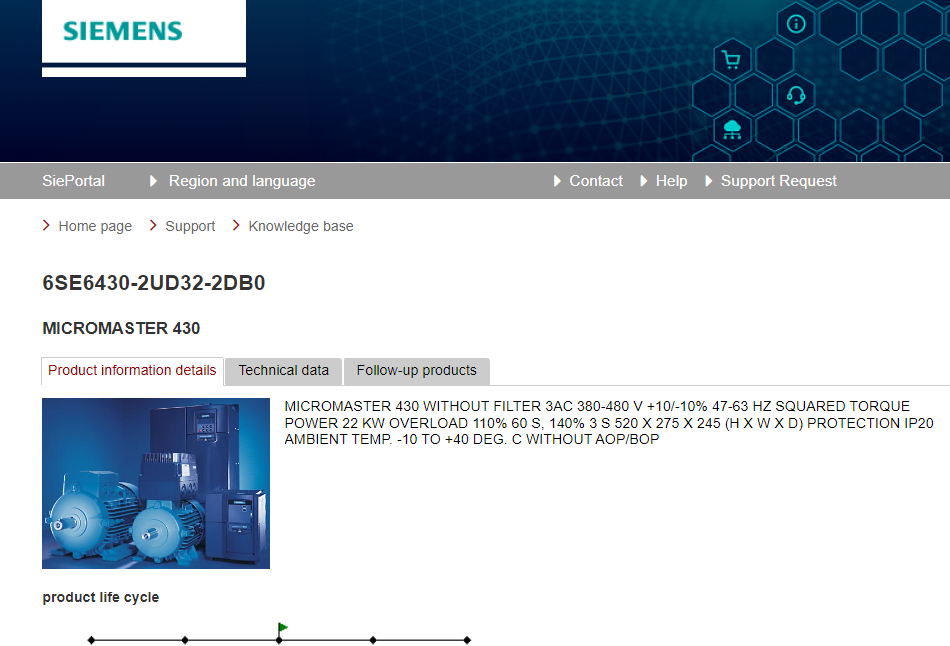Click the last diamond on the life cycle timeline
Viewport: 950px width, 646px height.
[x=467, y=640]
